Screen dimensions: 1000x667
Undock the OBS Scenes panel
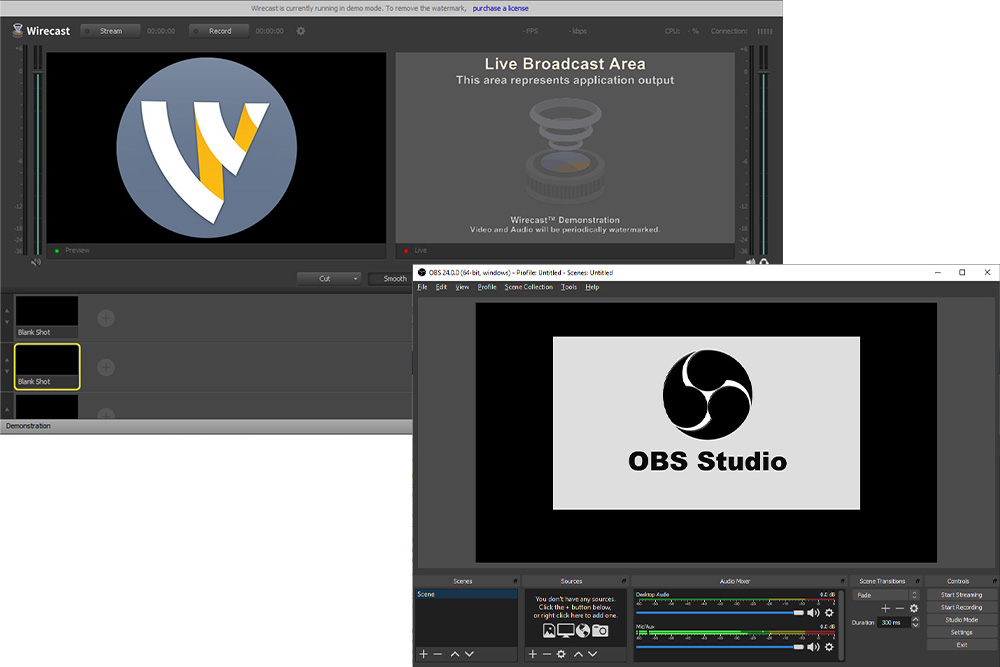click(x=515, y=581)
